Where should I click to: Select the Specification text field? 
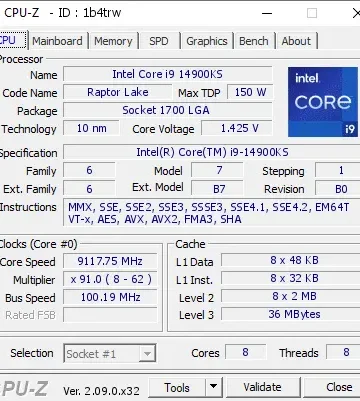click(x=212, y=152)
